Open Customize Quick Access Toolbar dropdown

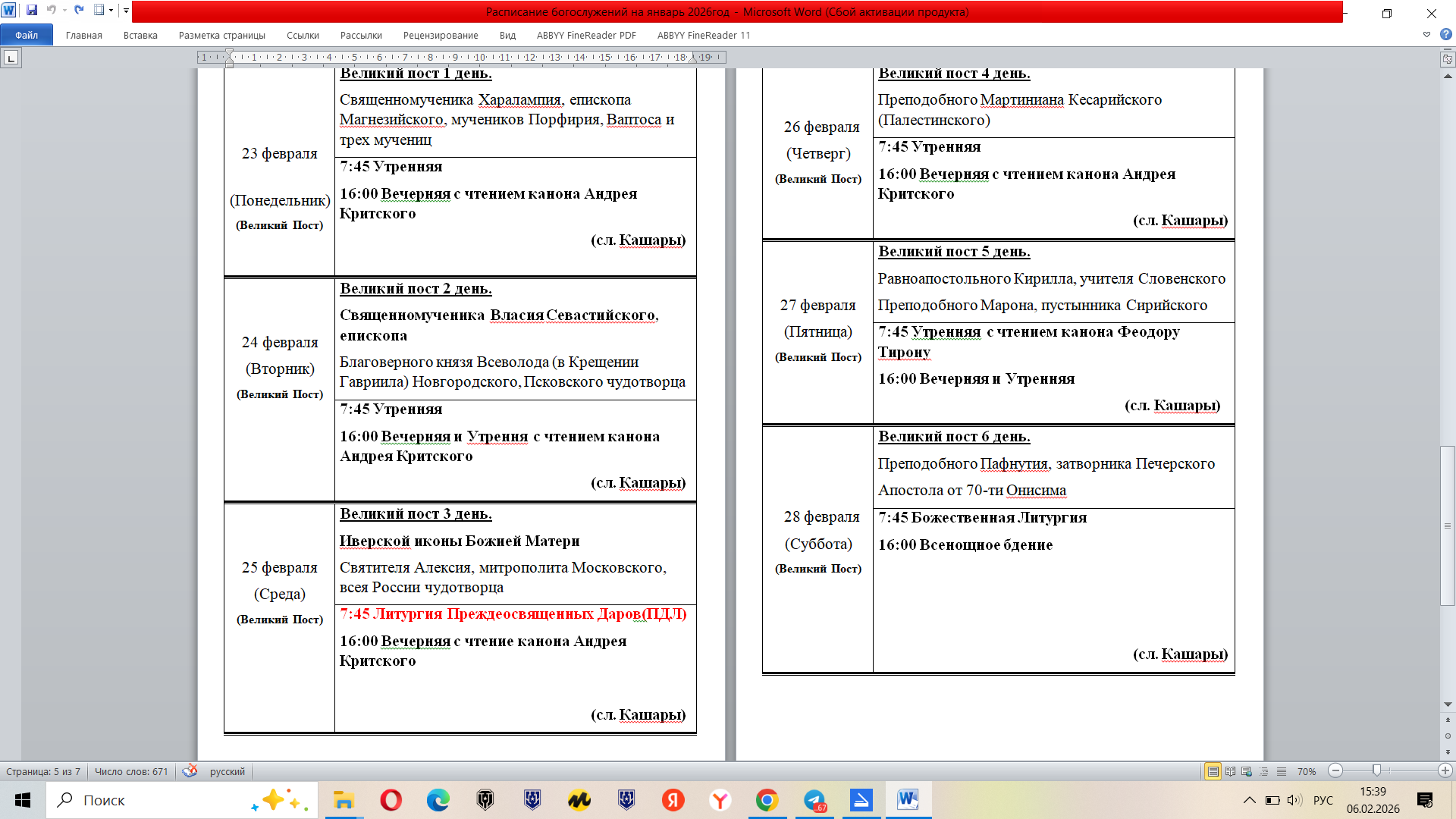(126, 11)
